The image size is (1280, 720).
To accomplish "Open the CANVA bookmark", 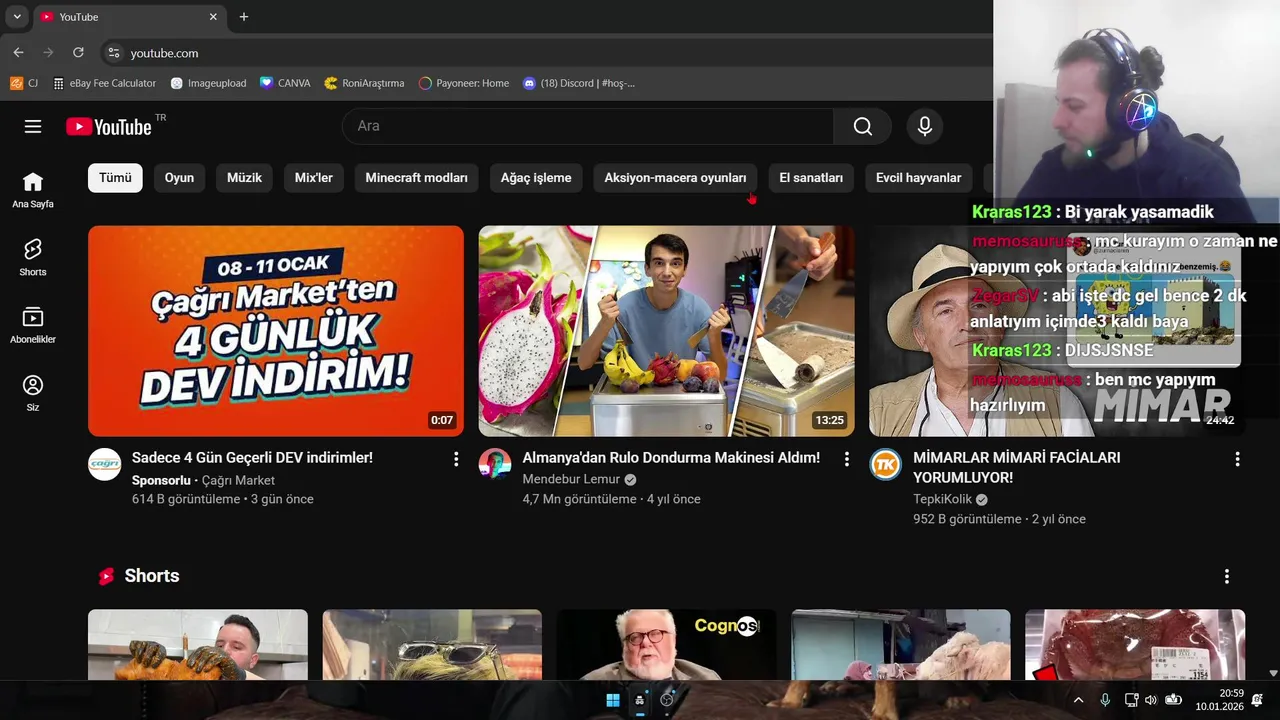I will 285,83.
